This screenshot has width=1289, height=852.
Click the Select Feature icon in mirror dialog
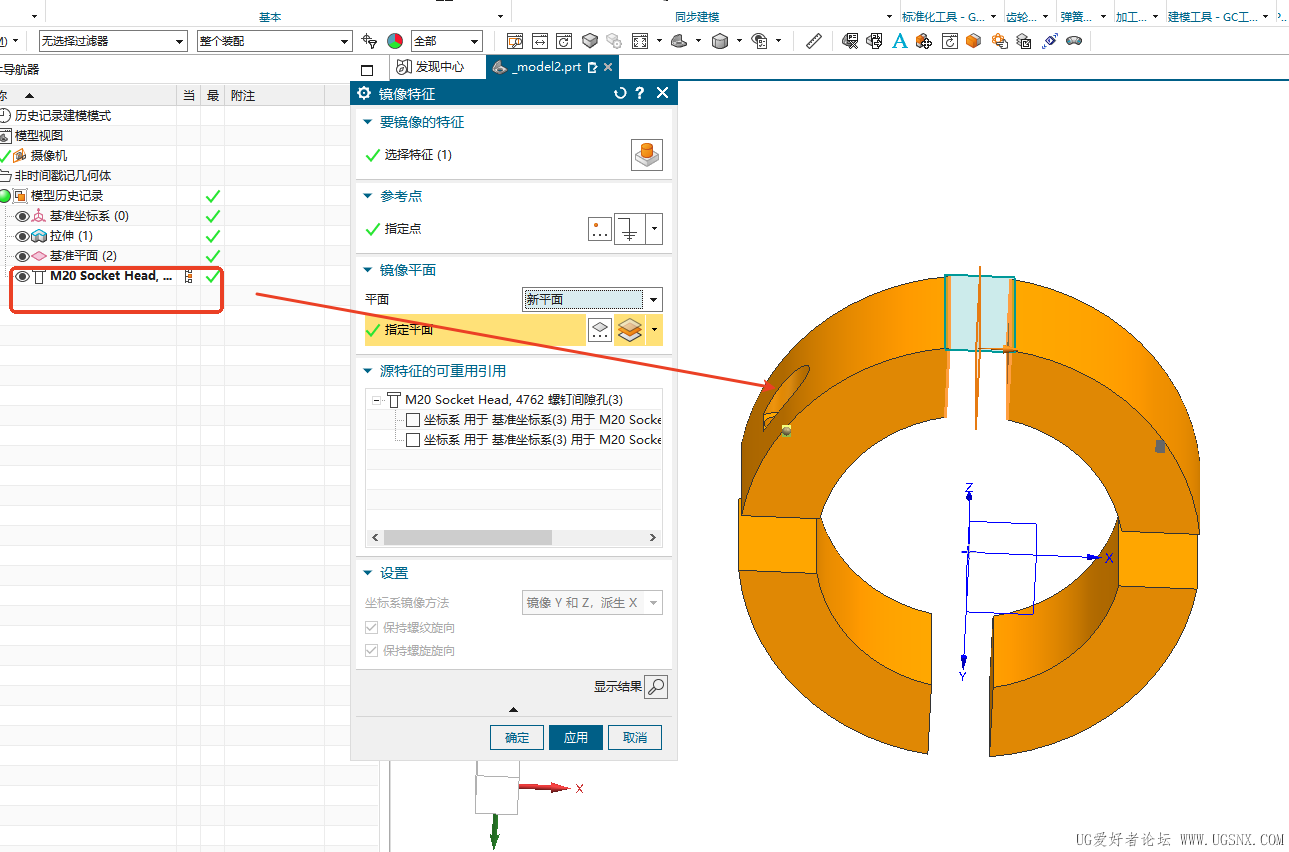click(647, 155)
